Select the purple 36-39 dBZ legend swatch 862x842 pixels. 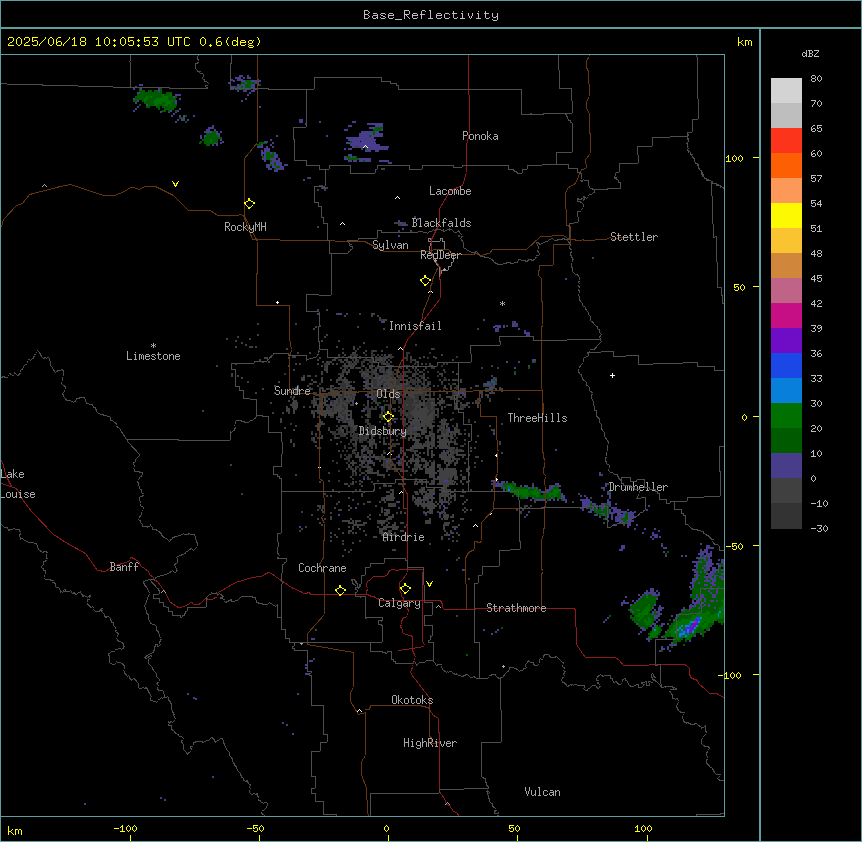[x=786, y=340]
